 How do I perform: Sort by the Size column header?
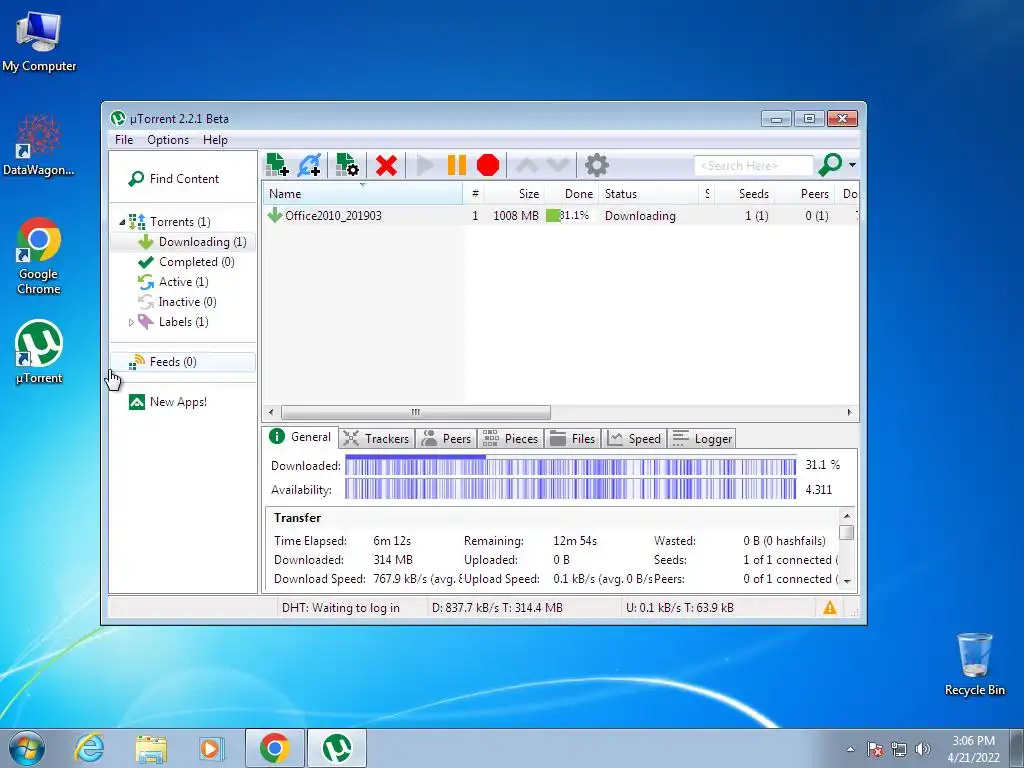(514, 194)
